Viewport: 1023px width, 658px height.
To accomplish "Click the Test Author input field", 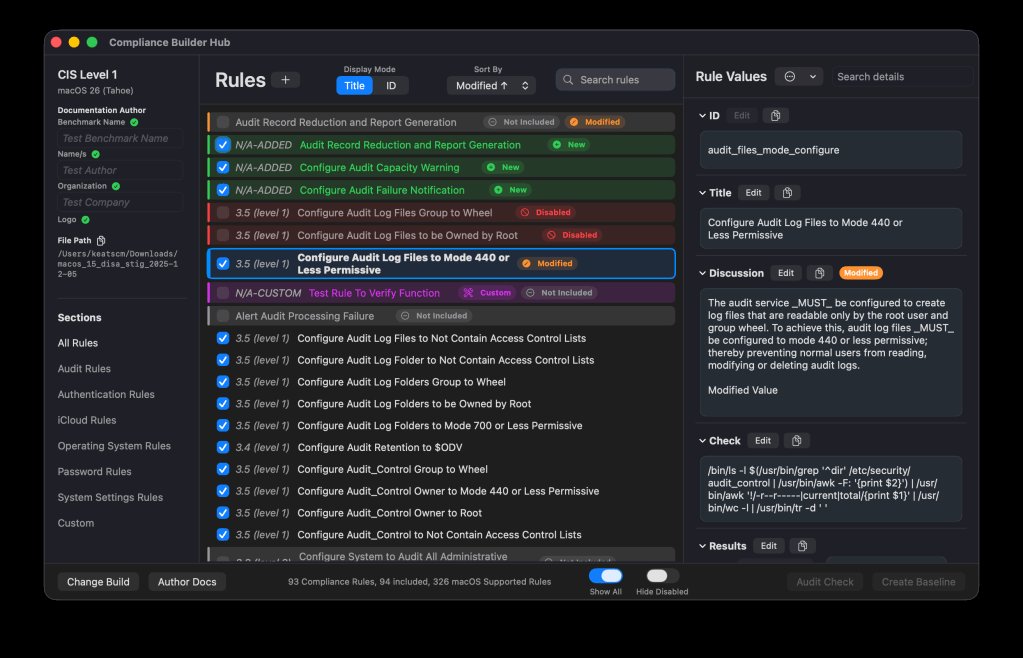I will tap(119, 169).
